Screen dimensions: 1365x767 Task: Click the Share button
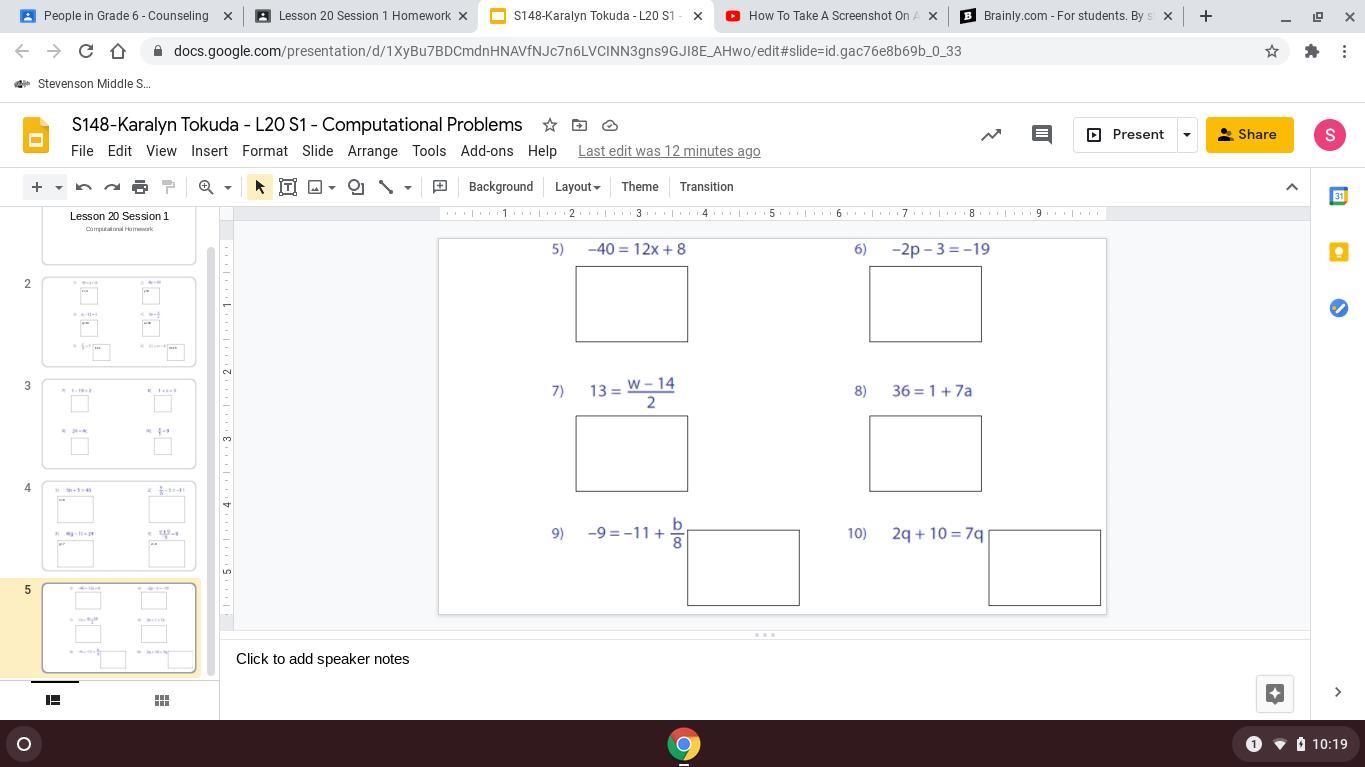tap(1249, 135)
